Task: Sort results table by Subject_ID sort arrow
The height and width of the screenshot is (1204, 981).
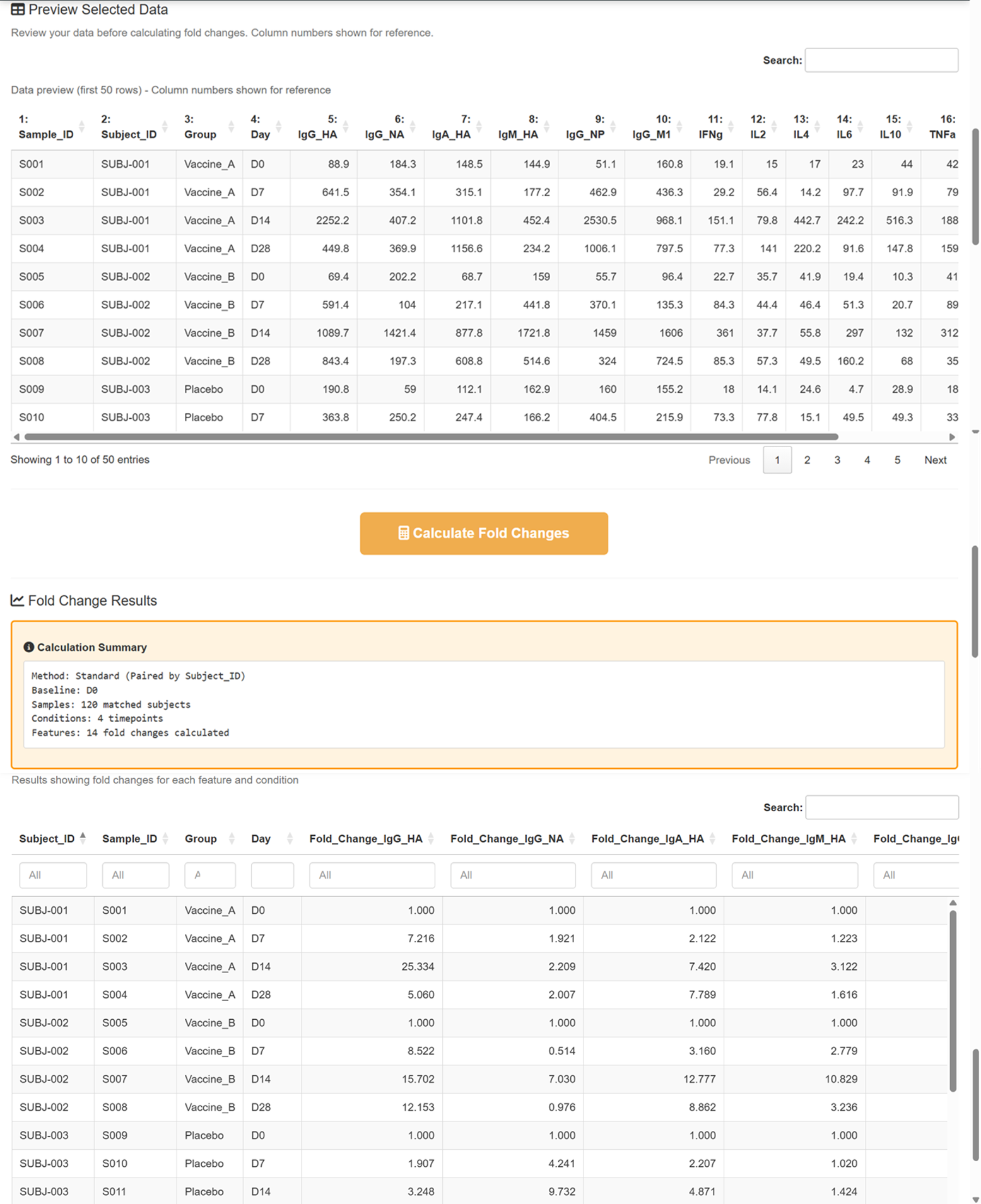Action: [83, 838]
